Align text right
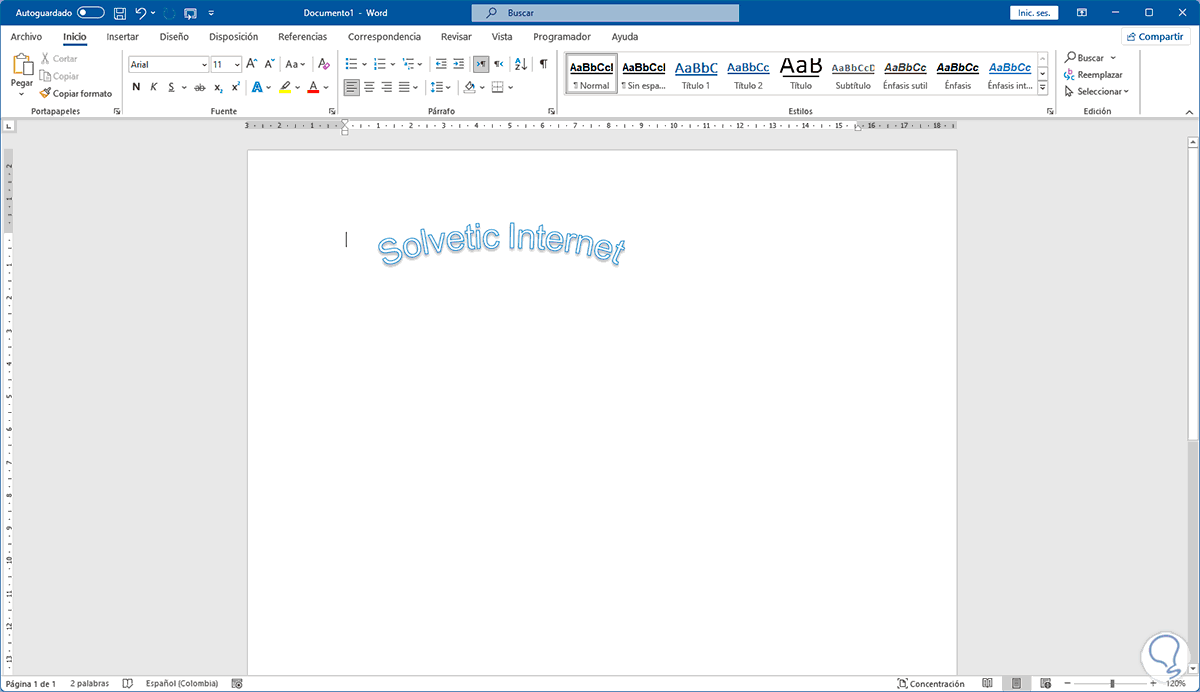The width and height of the screenshot is (1200, 692). [387, 87]
